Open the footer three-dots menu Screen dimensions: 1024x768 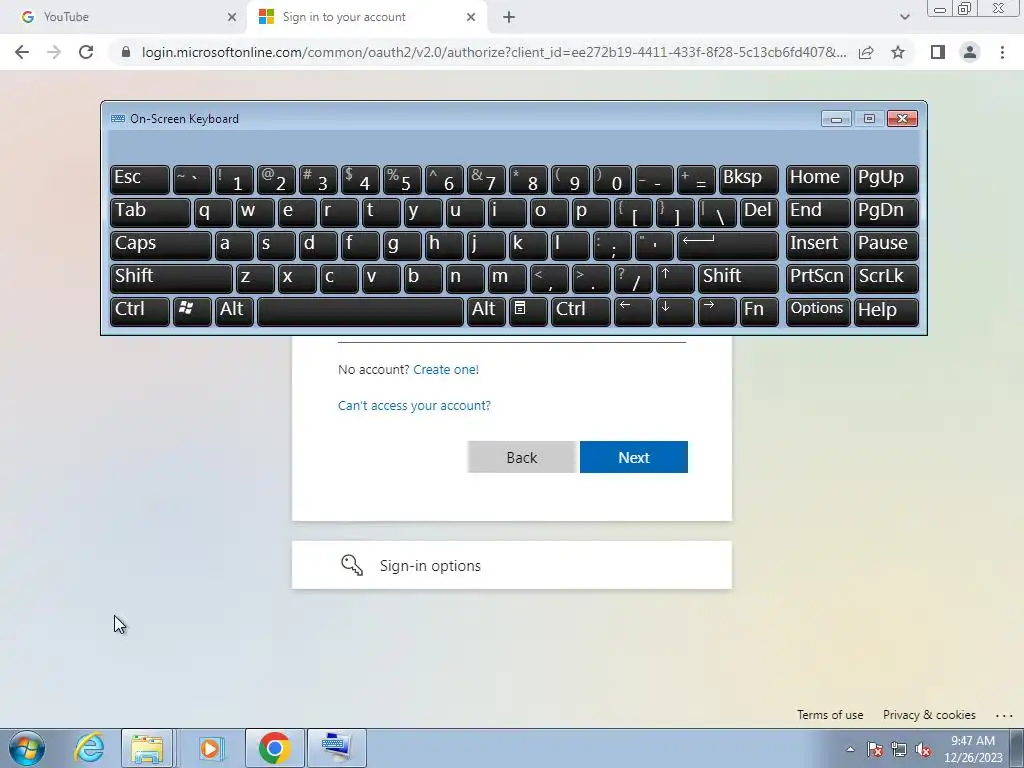click(x=1004, y=716)
